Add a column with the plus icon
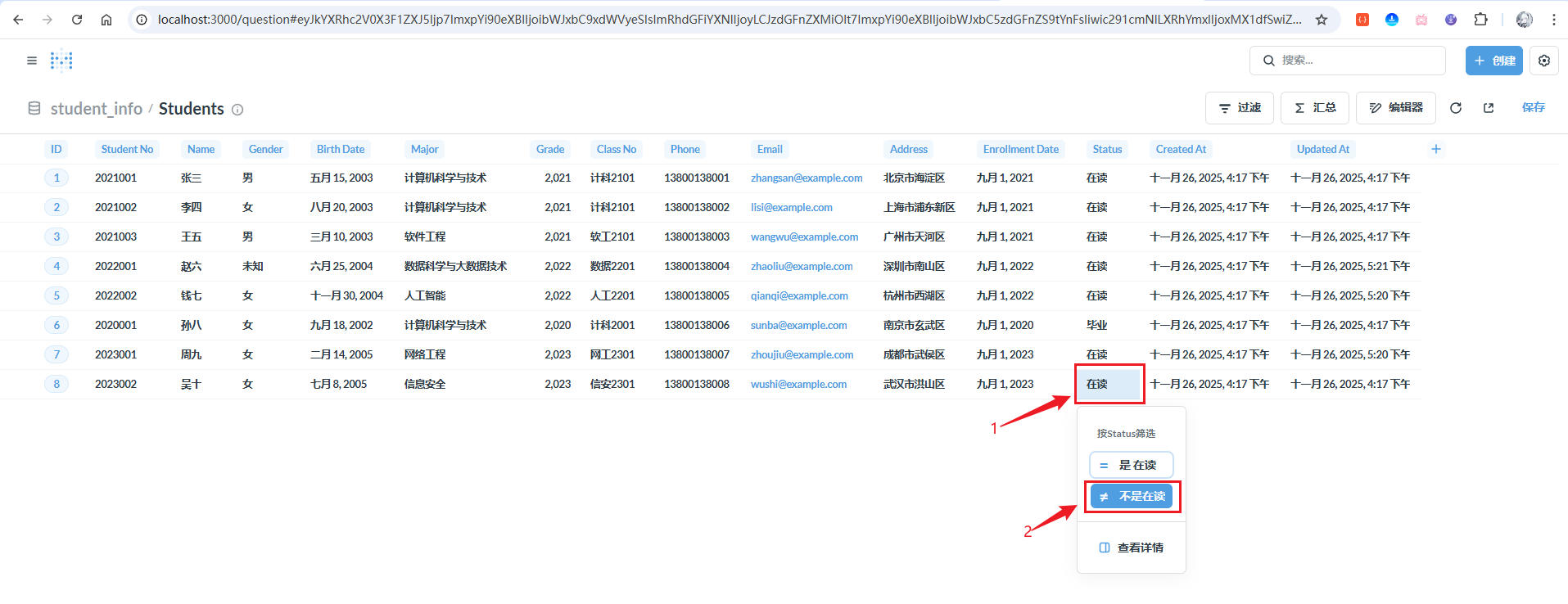 click(1435, 149)
